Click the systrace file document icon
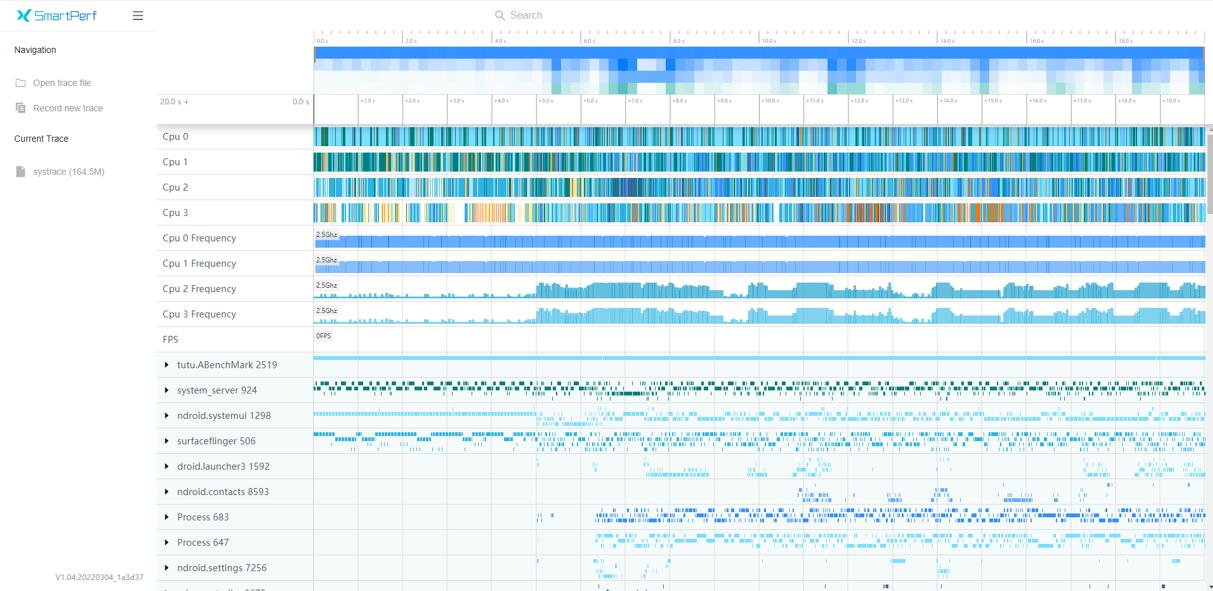1213x591 pixels. 20,172
